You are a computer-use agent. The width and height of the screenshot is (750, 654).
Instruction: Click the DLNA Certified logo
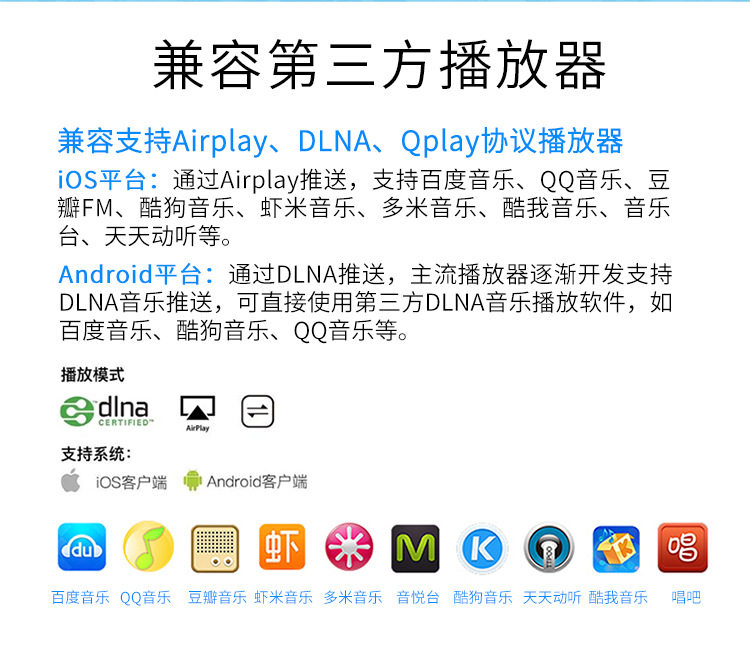106,411
